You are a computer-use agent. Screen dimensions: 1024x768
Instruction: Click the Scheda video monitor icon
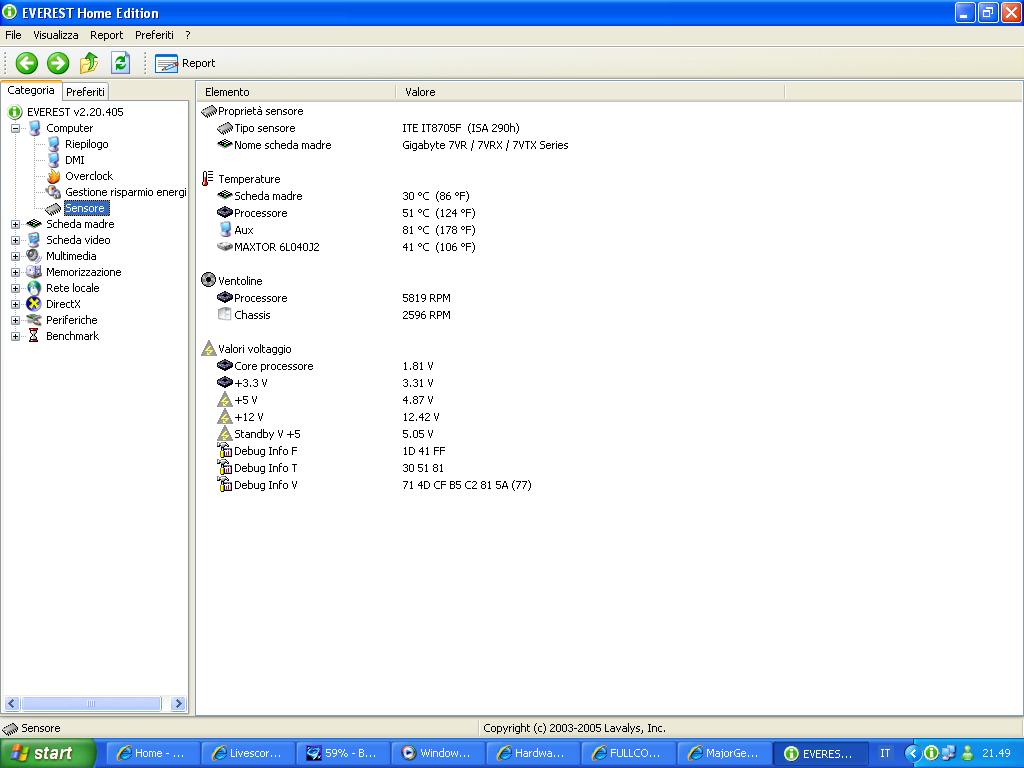(34, 240)
